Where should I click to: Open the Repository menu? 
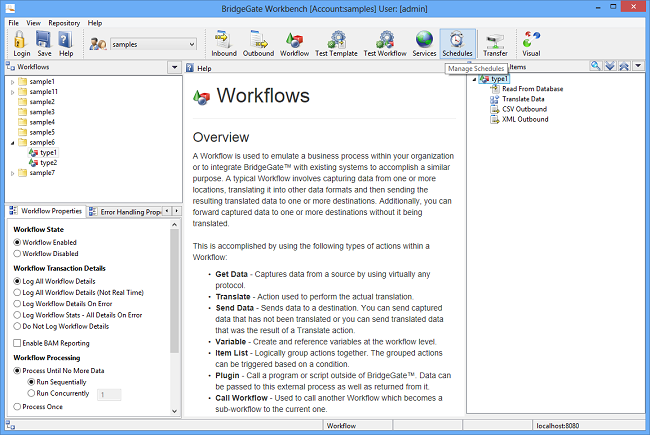(64, 23)
